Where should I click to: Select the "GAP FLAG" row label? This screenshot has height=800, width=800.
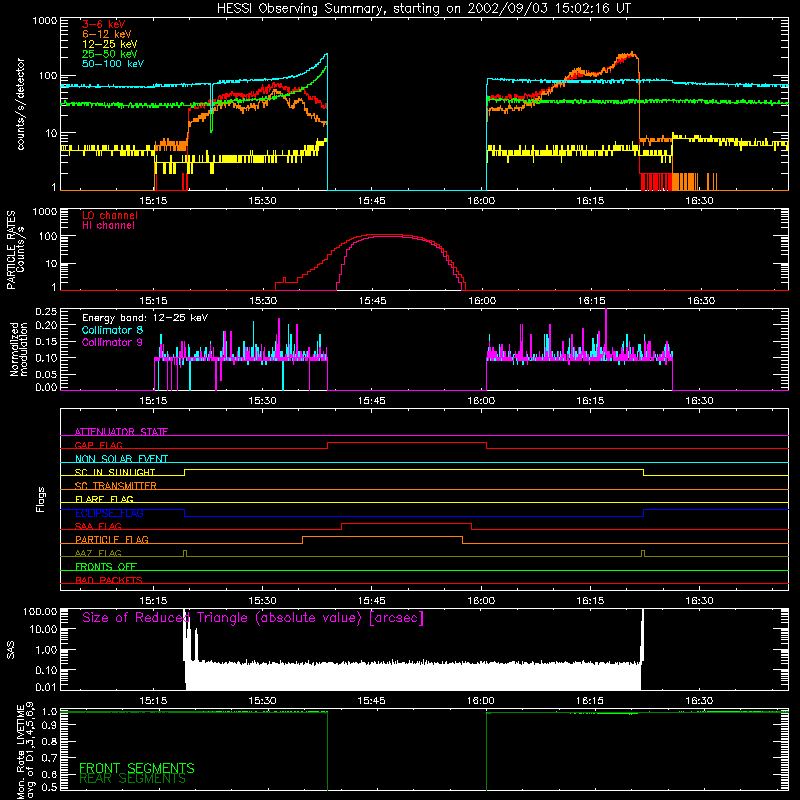click(x=98, y=445)
